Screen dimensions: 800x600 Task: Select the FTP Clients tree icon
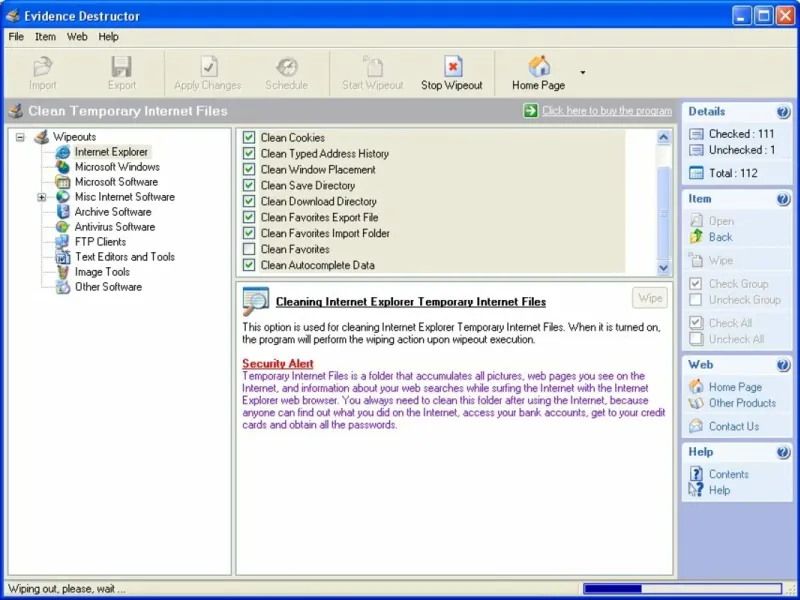62,242
